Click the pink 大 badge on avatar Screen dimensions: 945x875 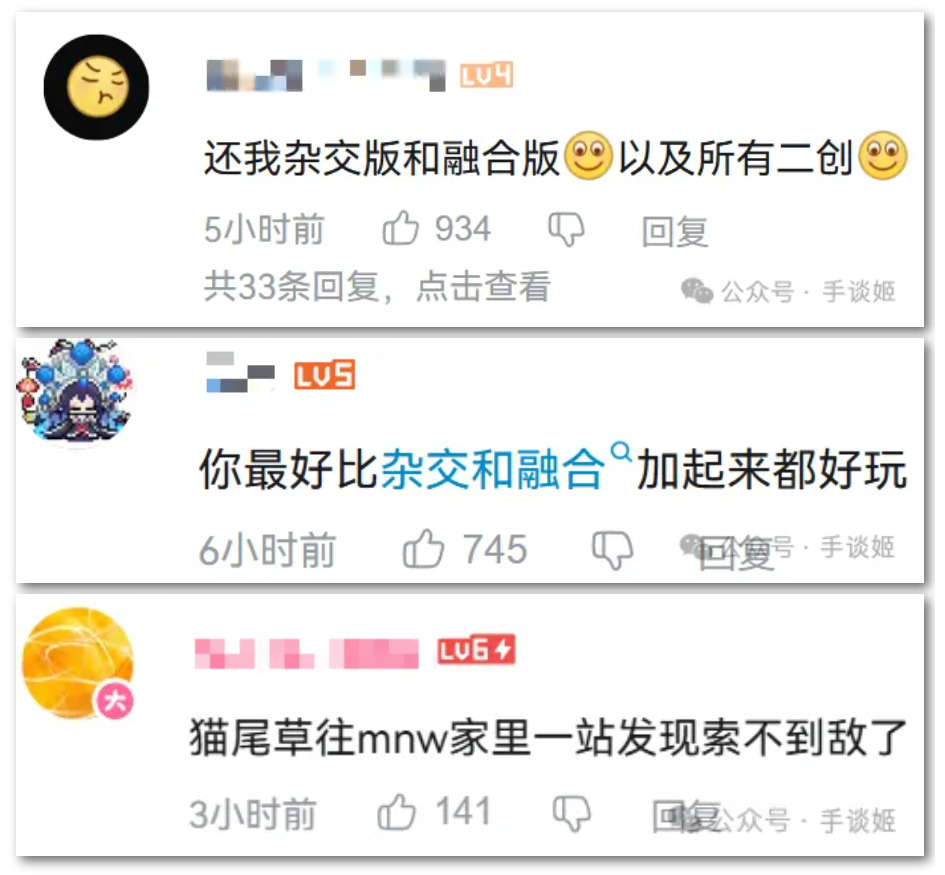pyautogui.click(x=115, y=701)
